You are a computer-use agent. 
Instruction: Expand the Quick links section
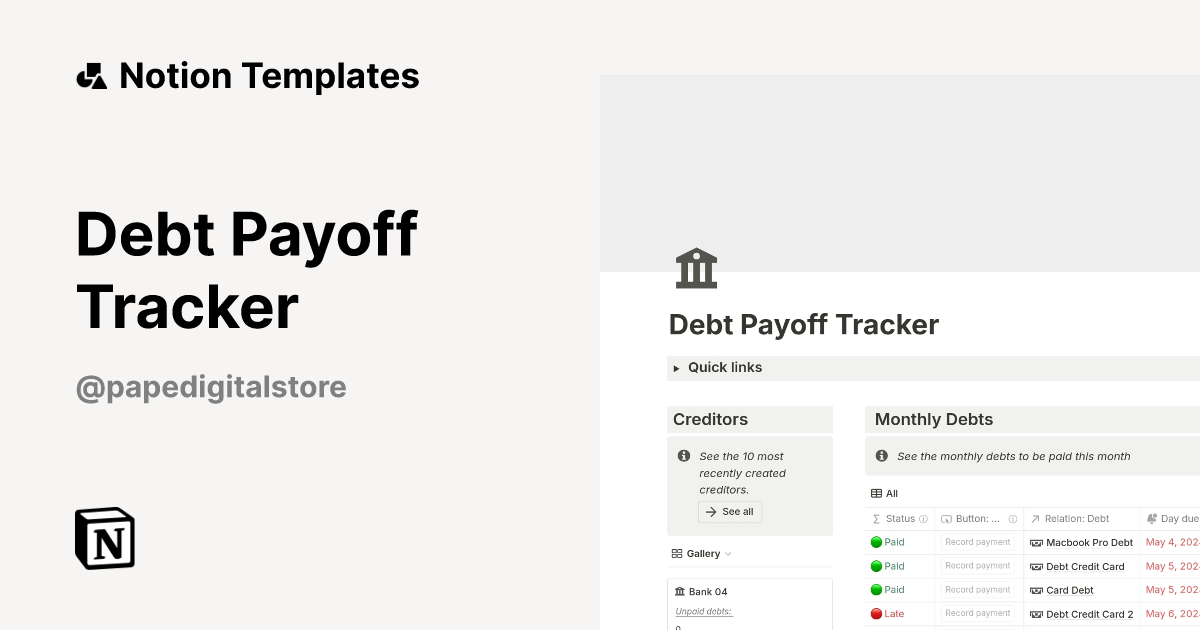676,368
